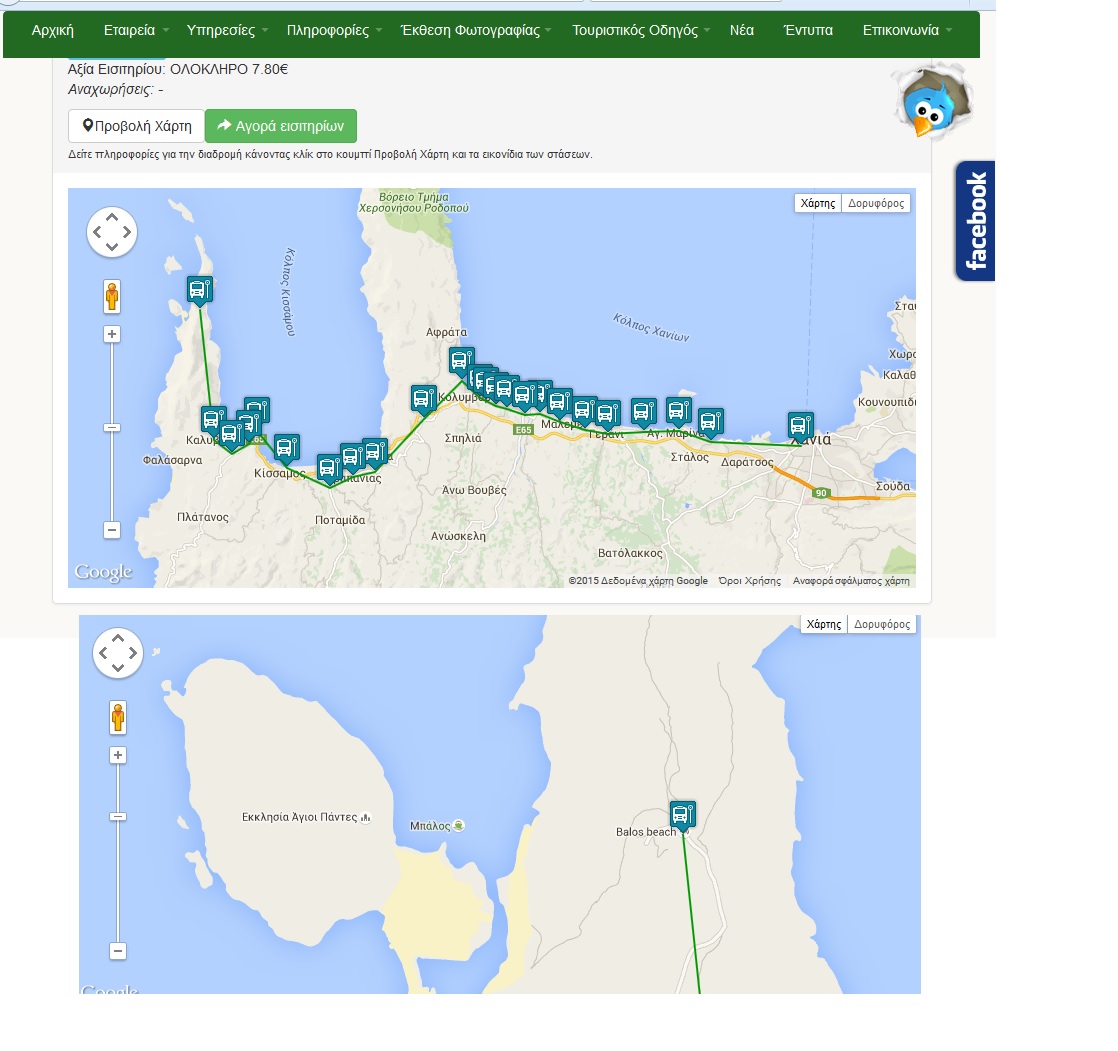The image size is (1118, 1051).
Task: Click the Αξία Εισιτηρίου price text
Action: click(178, 69)
